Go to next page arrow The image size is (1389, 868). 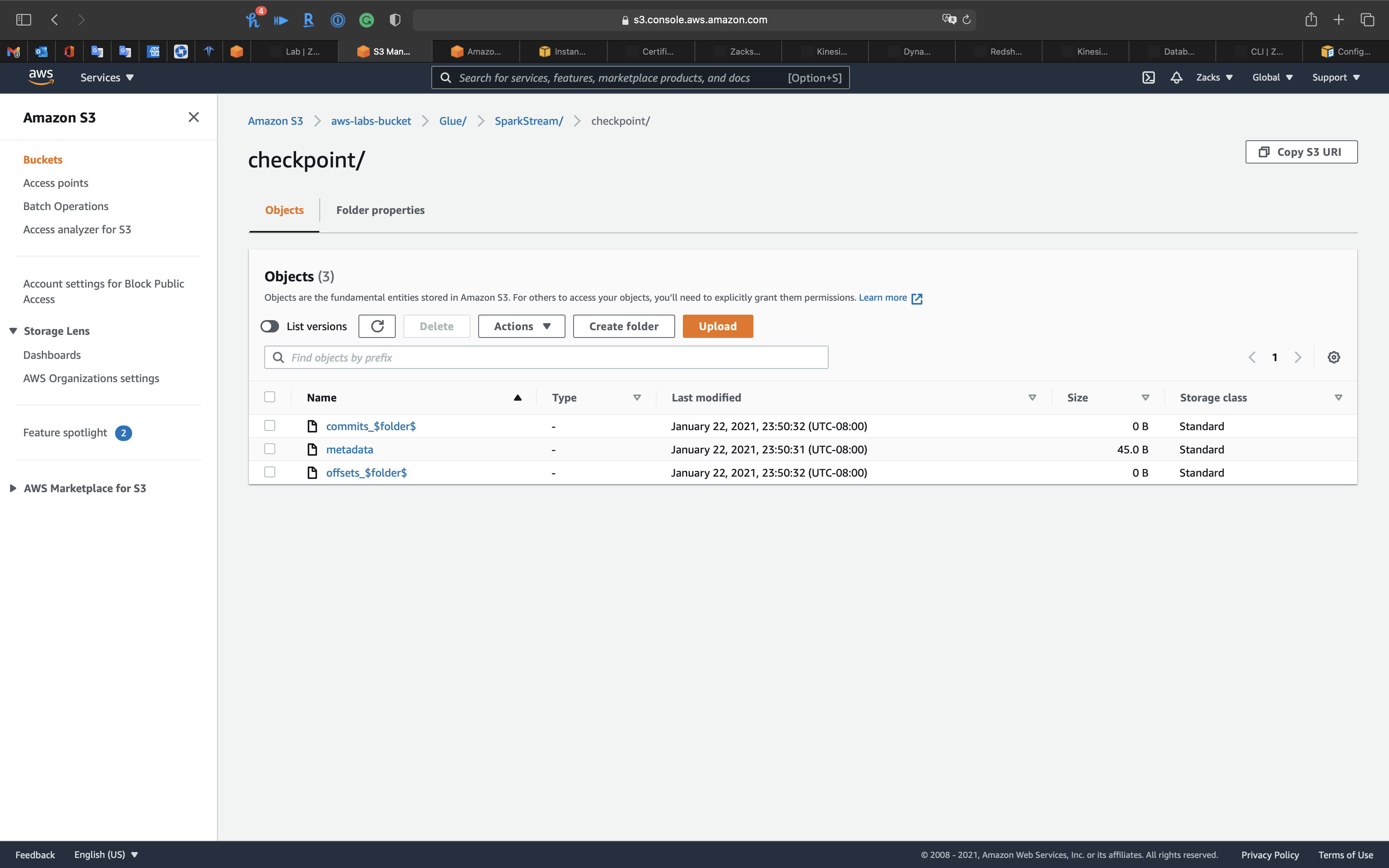1298,357
